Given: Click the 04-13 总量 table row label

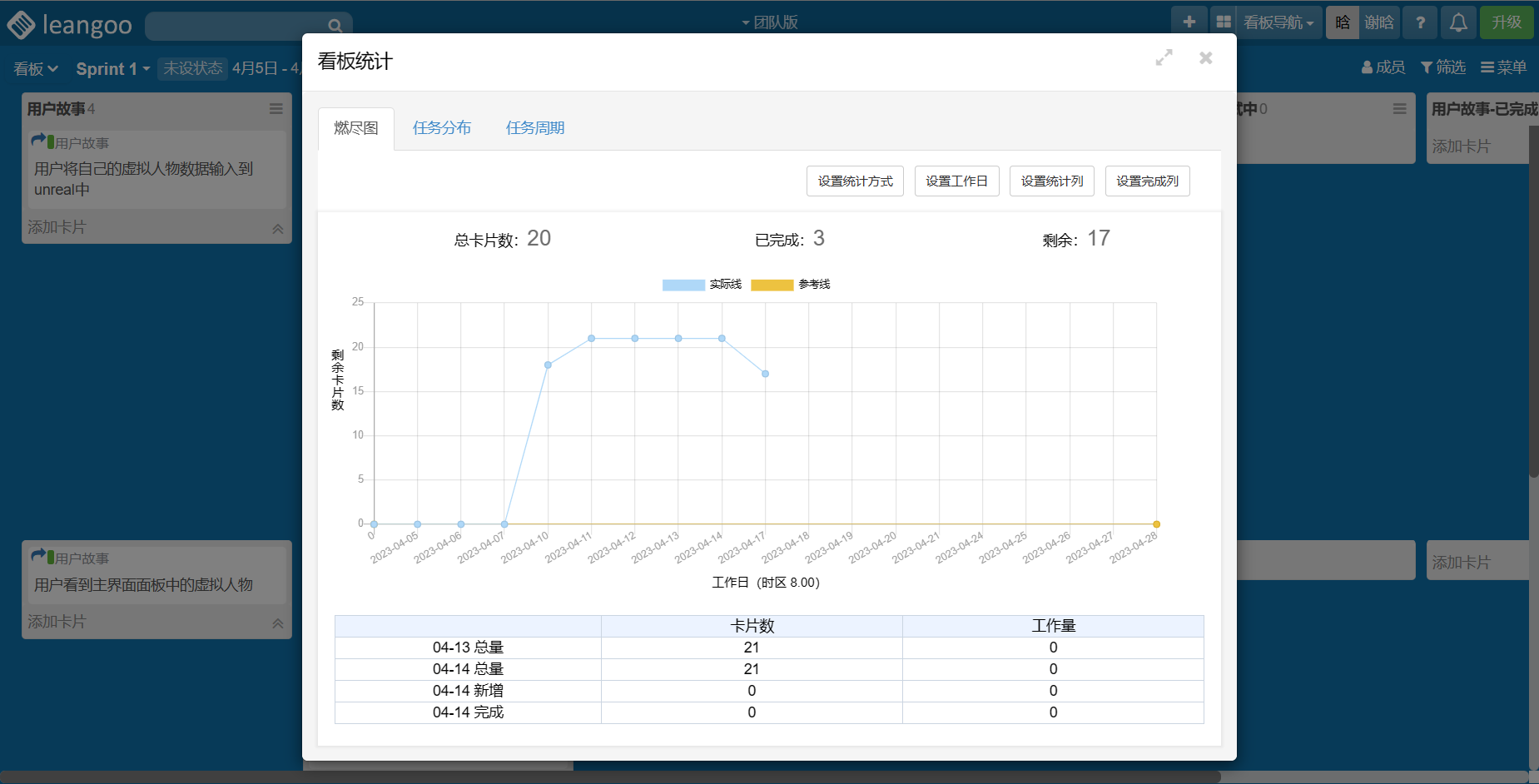Looking at the screenshot, I should coord(468,648).
